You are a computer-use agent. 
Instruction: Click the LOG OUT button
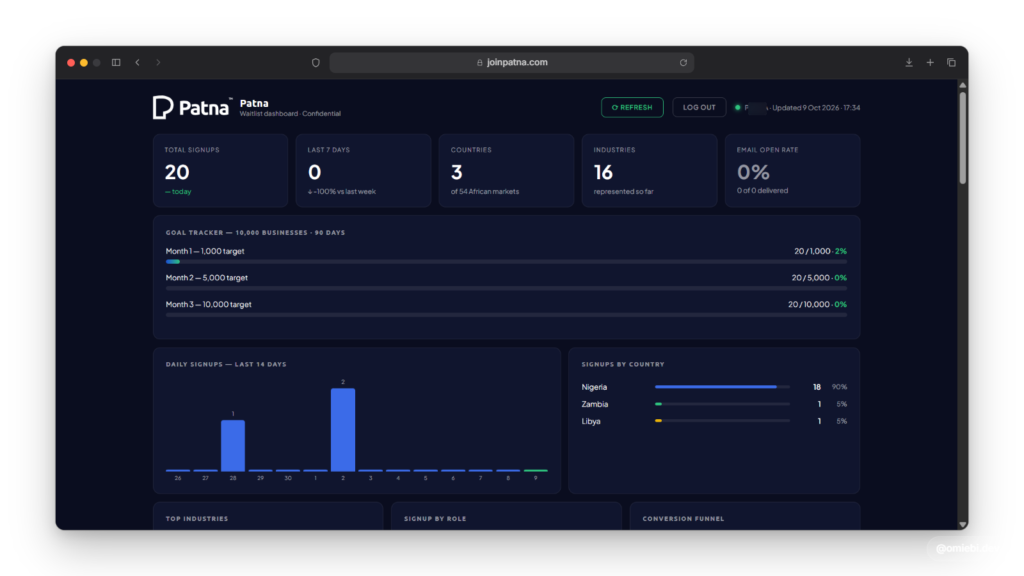tap(699, 107)
